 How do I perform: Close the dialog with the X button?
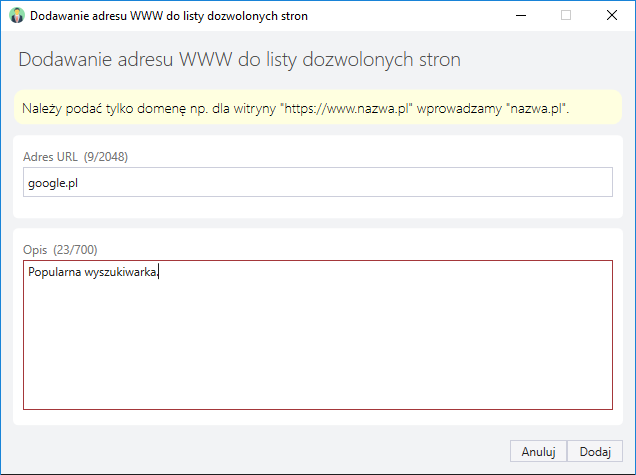(612, 15)
